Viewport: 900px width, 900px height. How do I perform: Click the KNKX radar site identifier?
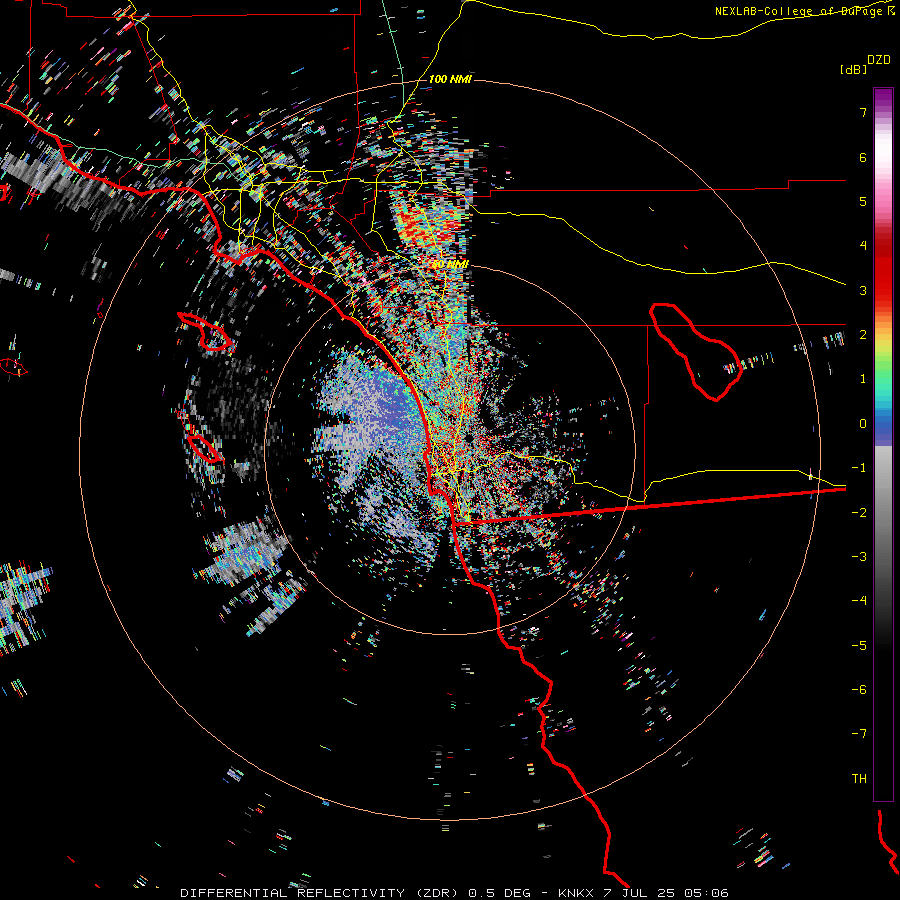[576, 893]
